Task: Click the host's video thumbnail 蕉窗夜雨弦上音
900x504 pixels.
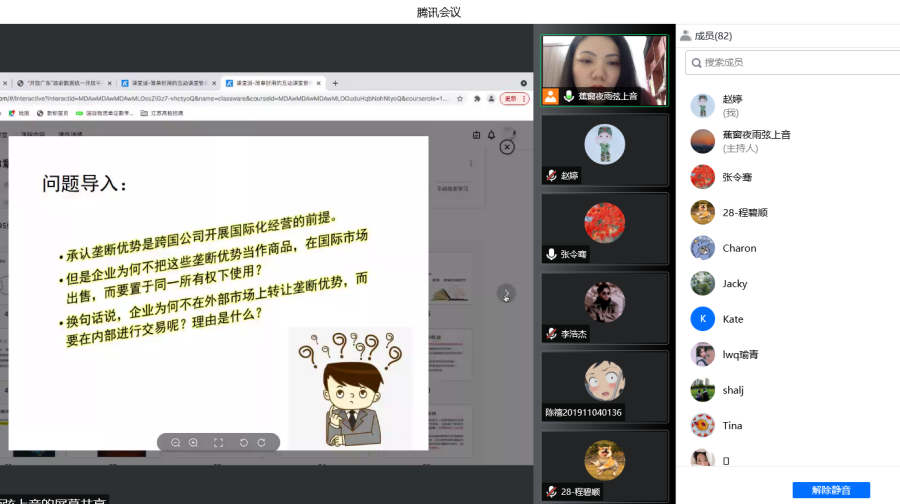Action: (x=604, y=70)
